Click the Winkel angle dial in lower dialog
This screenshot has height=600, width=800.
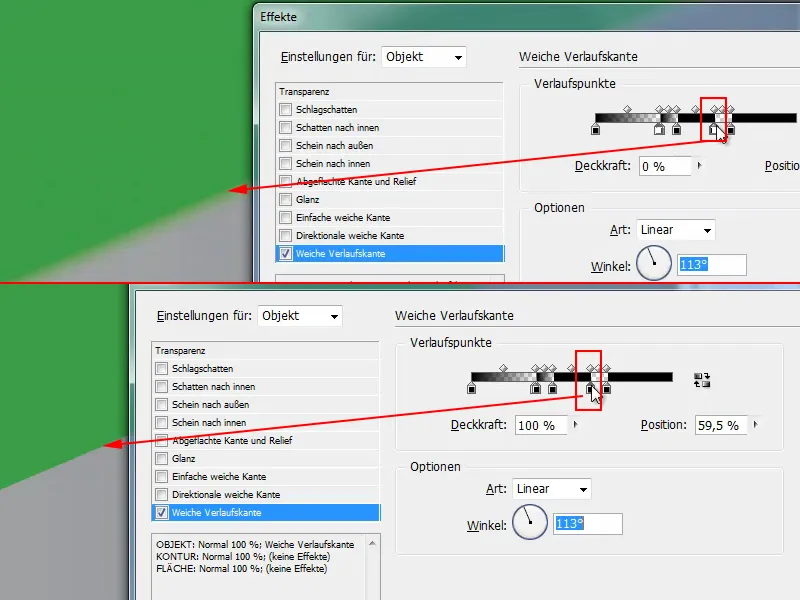[530, 522]
